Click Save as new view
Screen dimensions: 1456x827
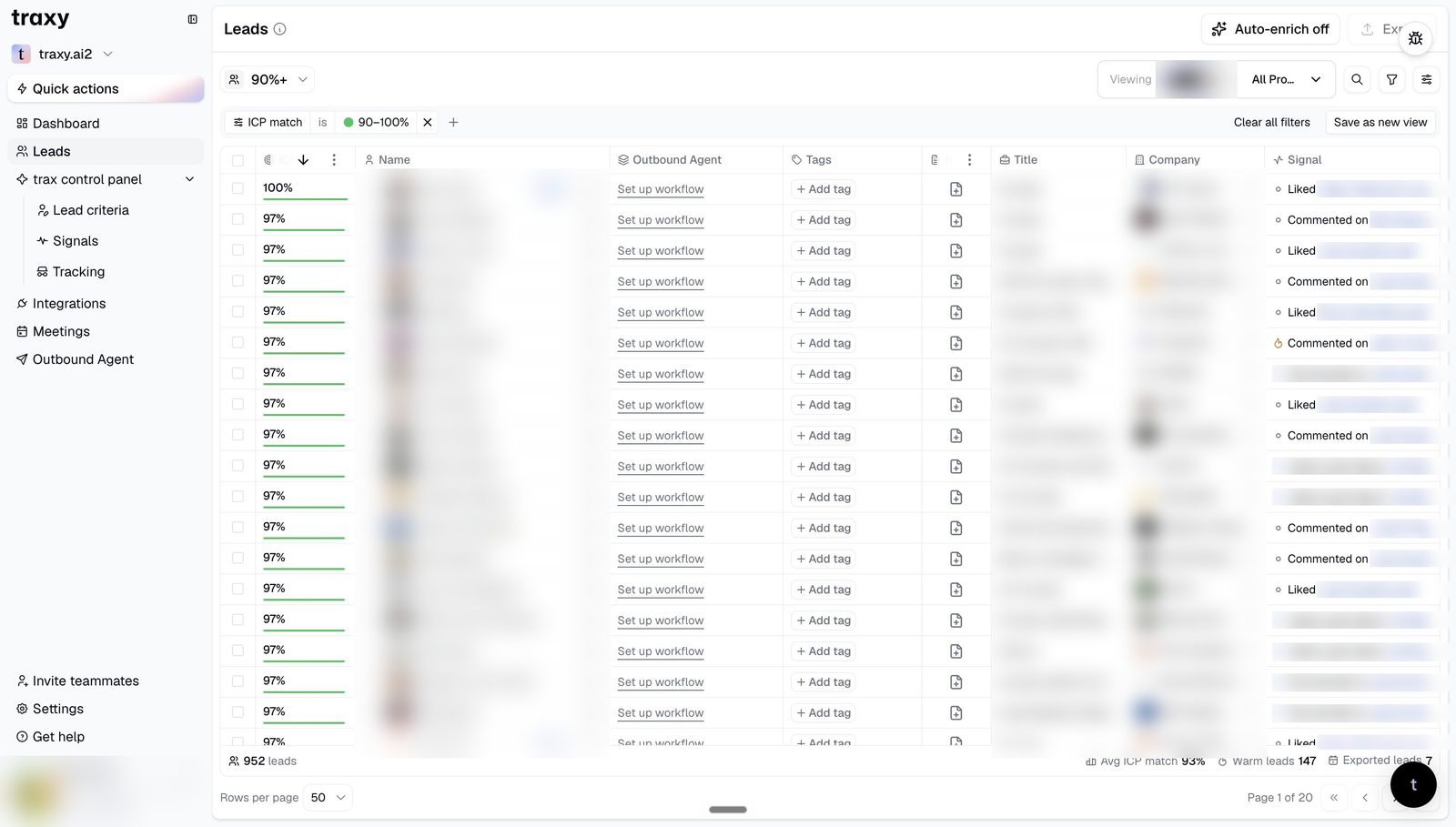tap(1380, 122)
